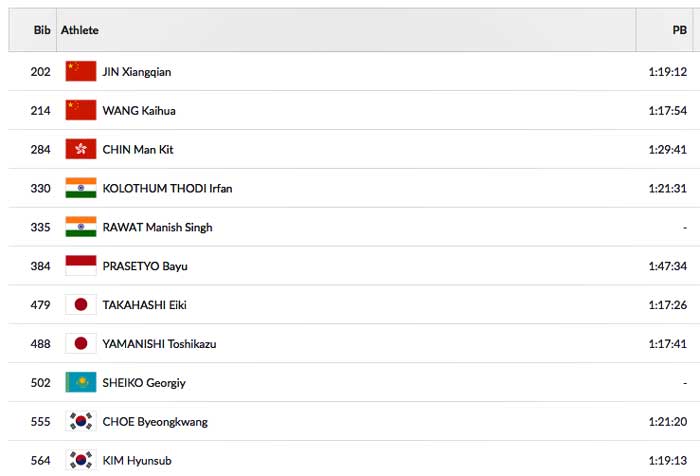
Task: Click Indonesia flag beside PRASETYO Bayu
Action: (x=80, y=266)
